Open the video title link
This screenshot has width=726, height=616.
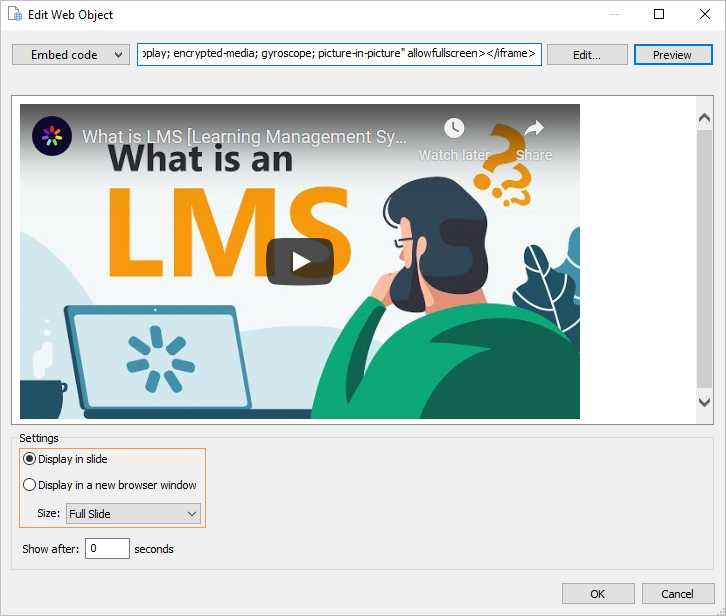(x=245, y=136)
